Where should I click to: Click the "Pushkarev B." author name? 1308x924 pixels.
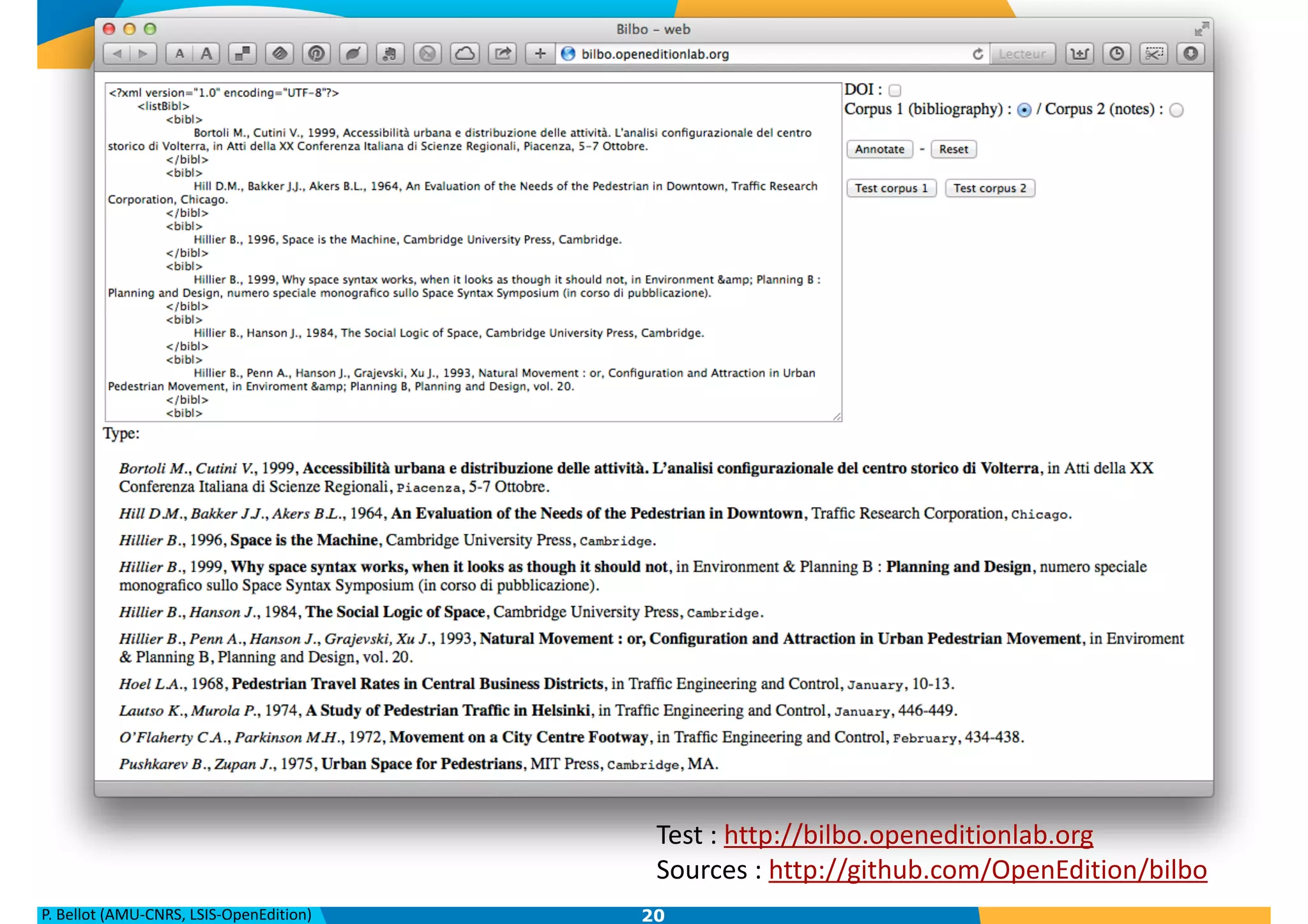(162, 764)
